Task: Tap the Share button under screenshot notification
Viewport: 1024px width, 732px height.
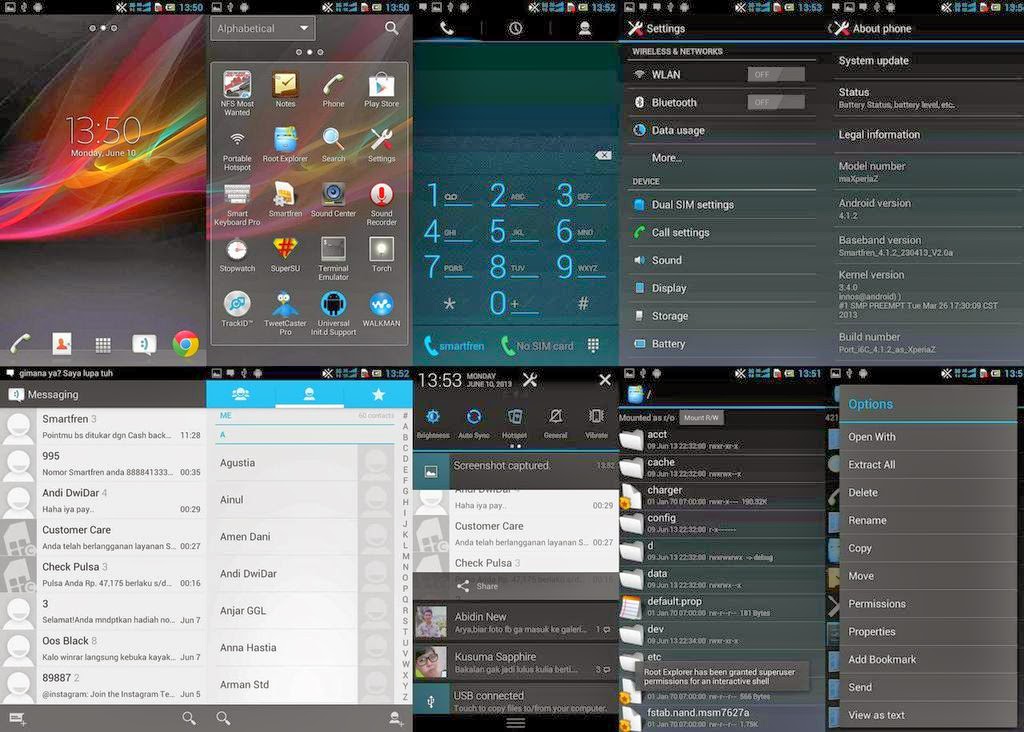Action: tap(478, 586)
